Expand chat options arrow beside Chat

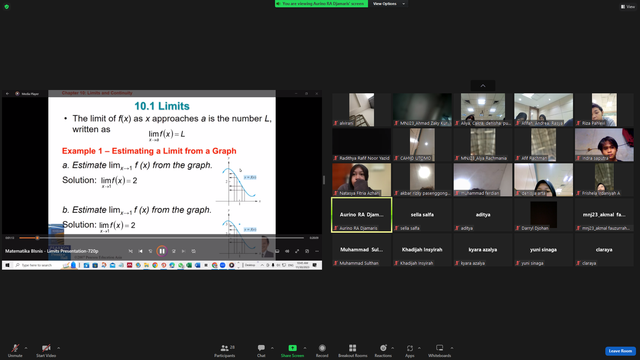272,348
